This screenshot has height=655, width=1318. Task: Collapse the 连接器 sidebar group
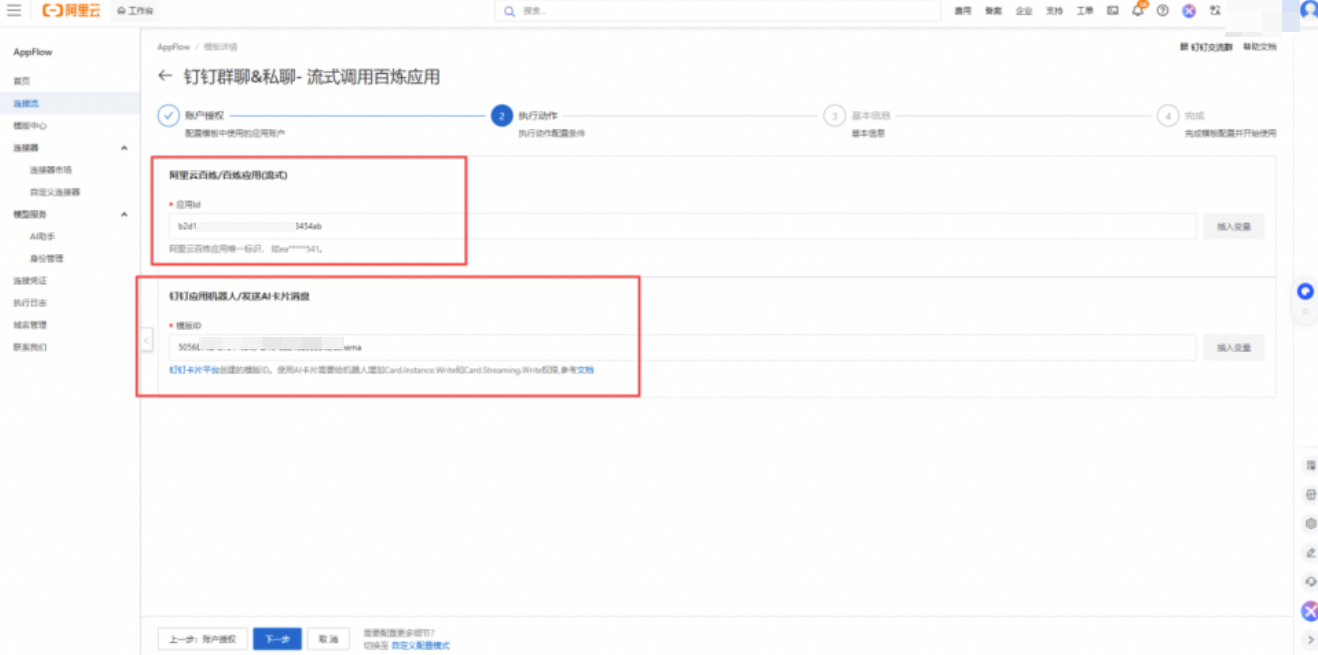click(x=124, y=148)
